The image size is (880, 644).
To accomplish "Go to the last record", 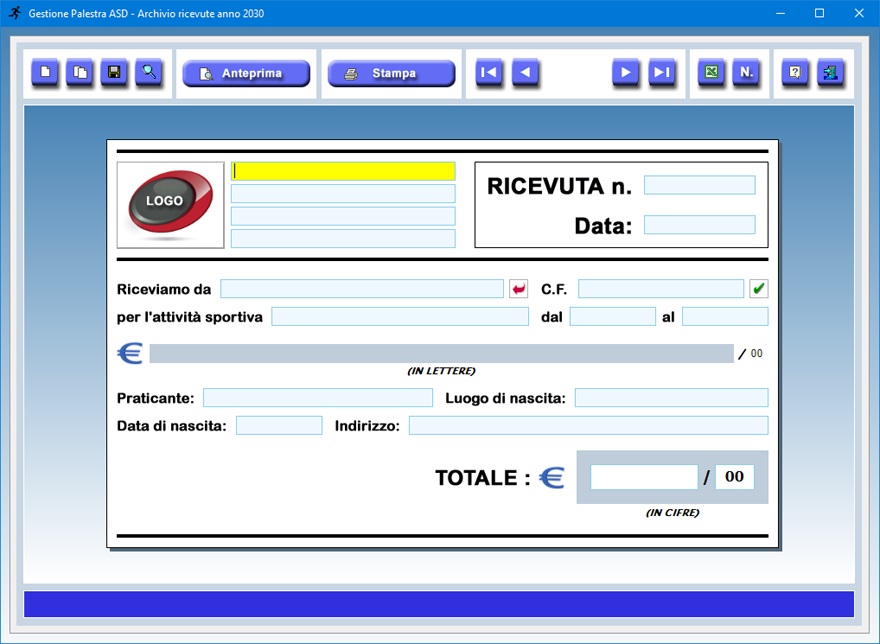I will (662, 72).
